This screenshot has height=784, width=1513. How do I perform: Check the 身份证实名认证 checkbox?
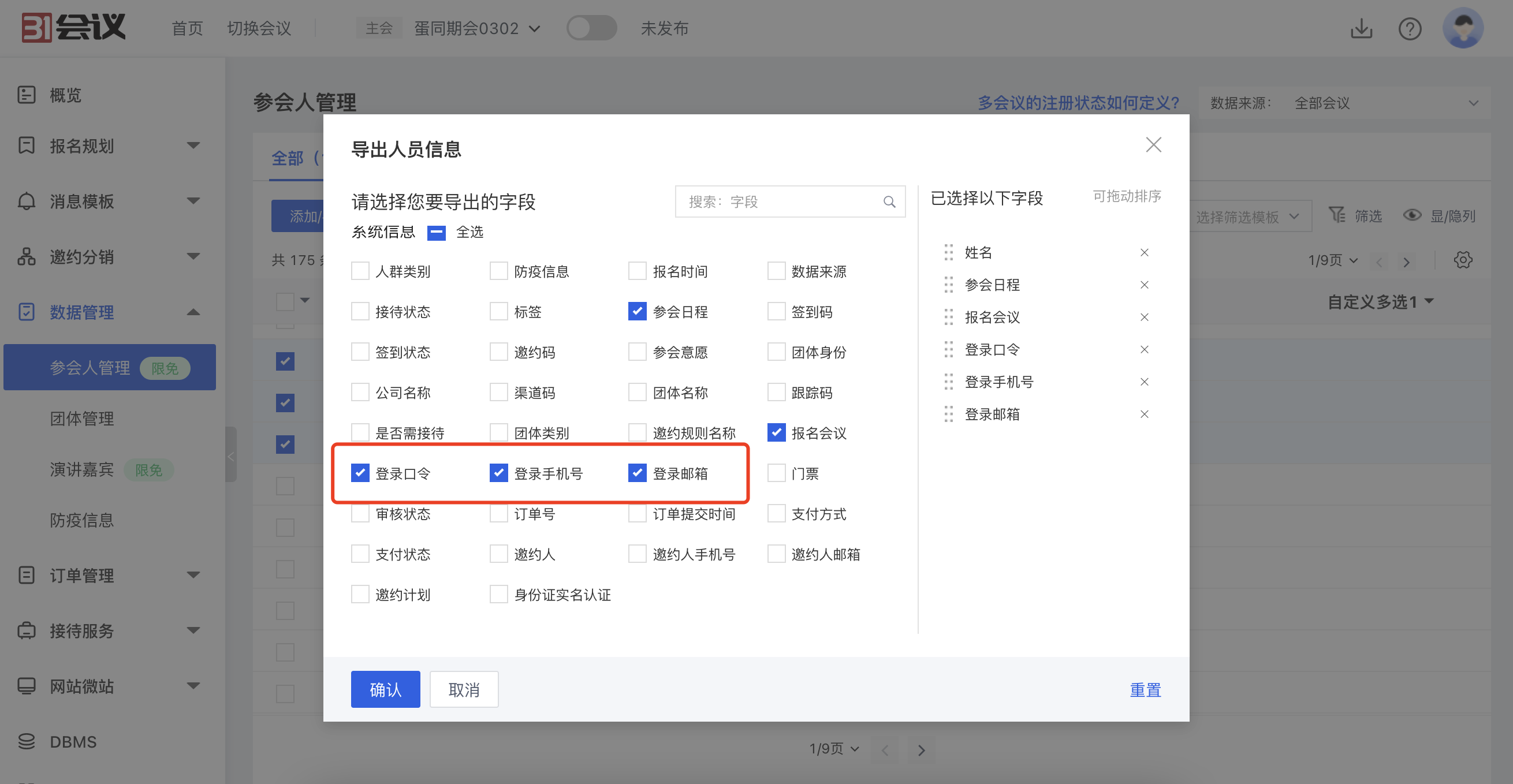(498, 594)
